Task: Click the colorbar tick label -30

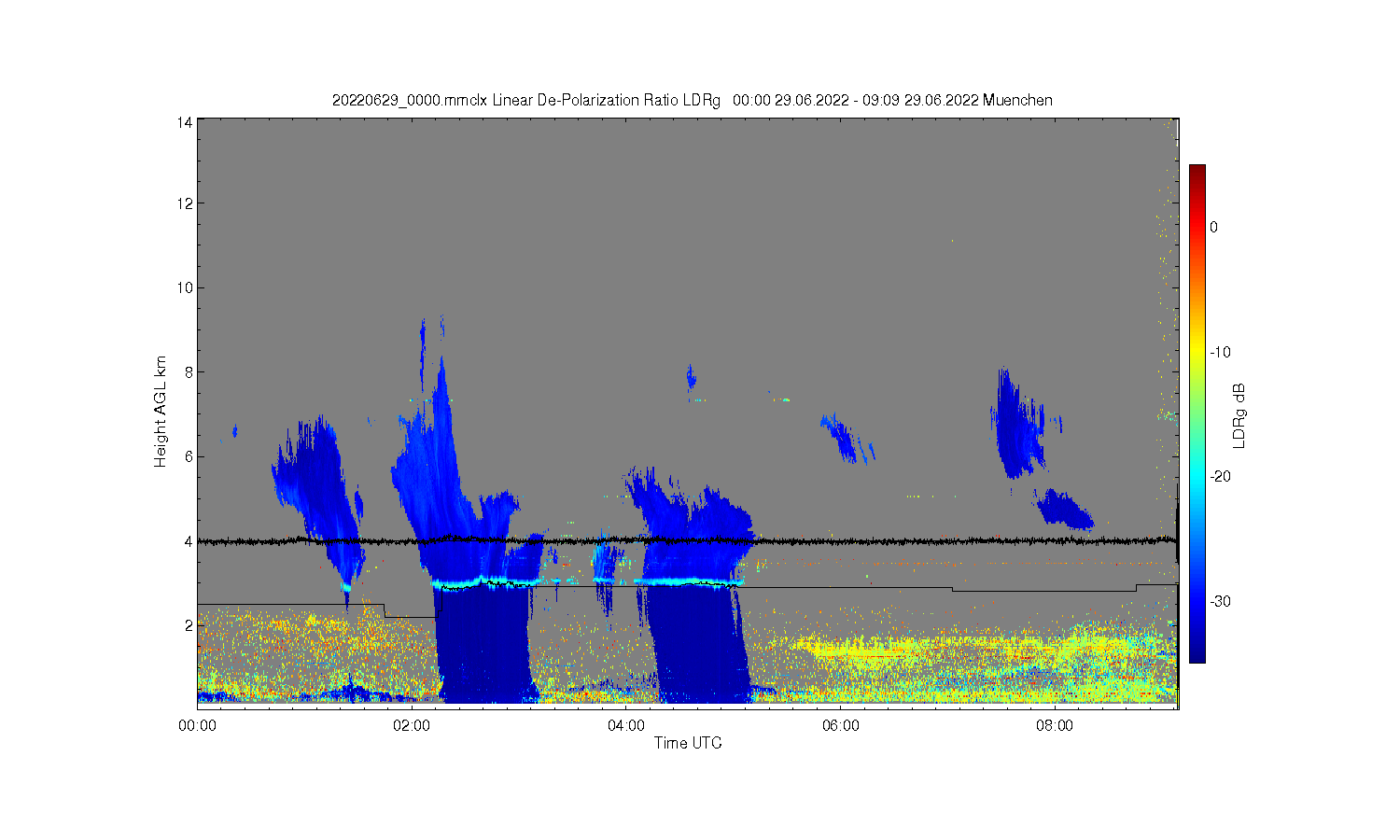Action: [x=1220, y=601]
